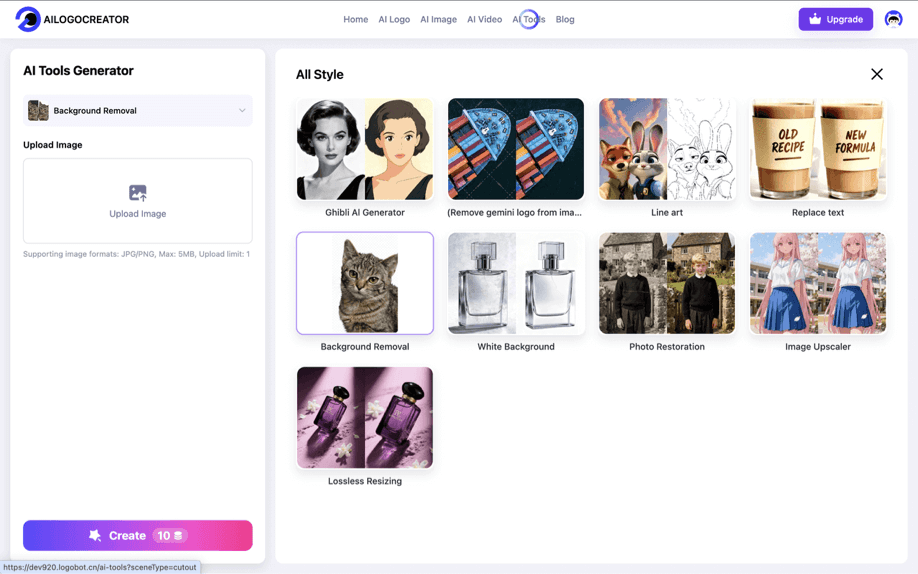Click the Create button
Viewport: 918px width, 574px height.
tap(138, 535)
